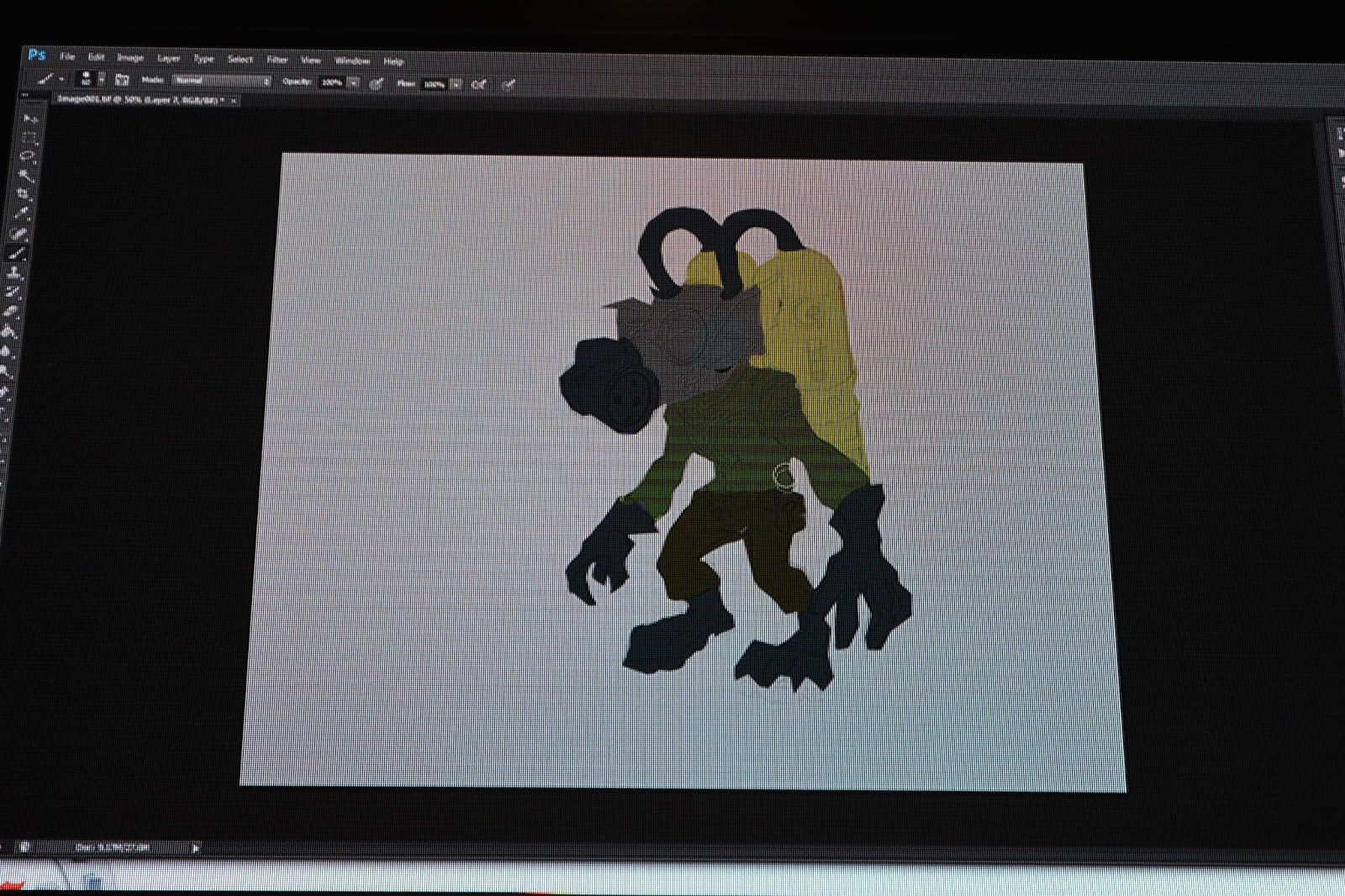The height and width of the screenshot is (896, 1345).
Task: Select the Magic Wand tool
Action: click(27, 176)
